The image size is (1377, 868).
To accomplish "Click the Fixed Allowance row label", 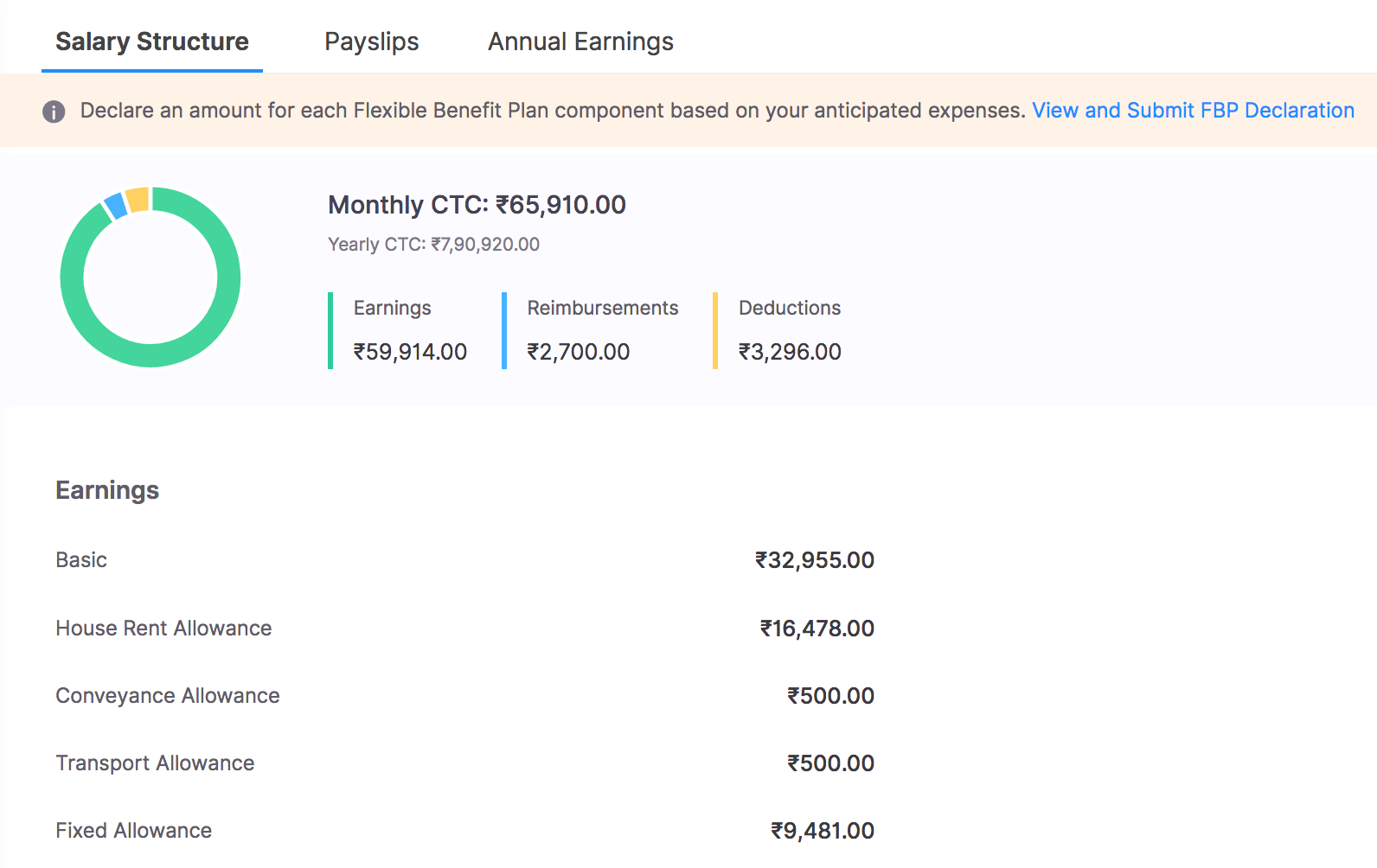I will pyautogui.click(x=134, y=831).
